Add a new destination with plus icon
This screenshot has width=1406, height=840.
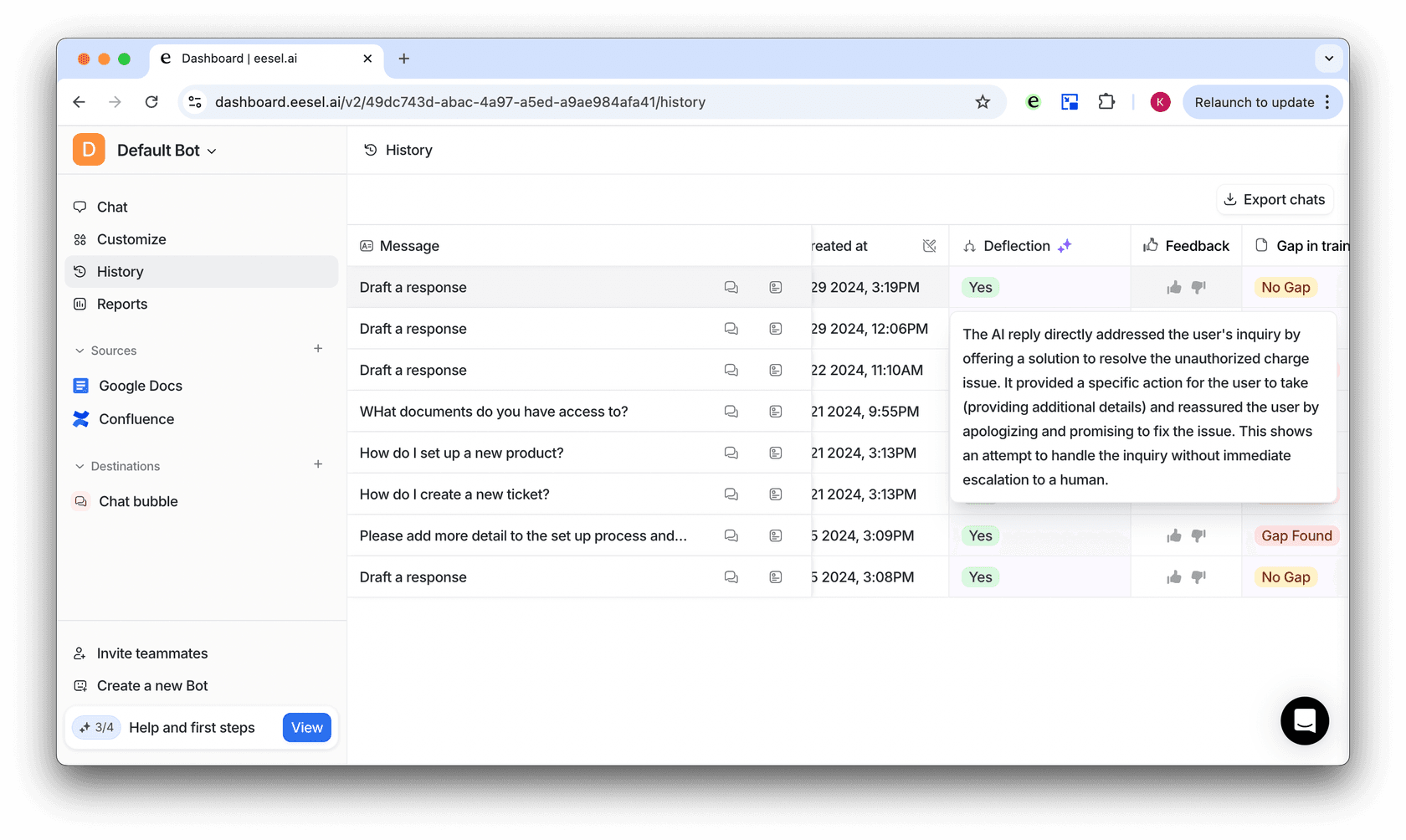point(318,464)
